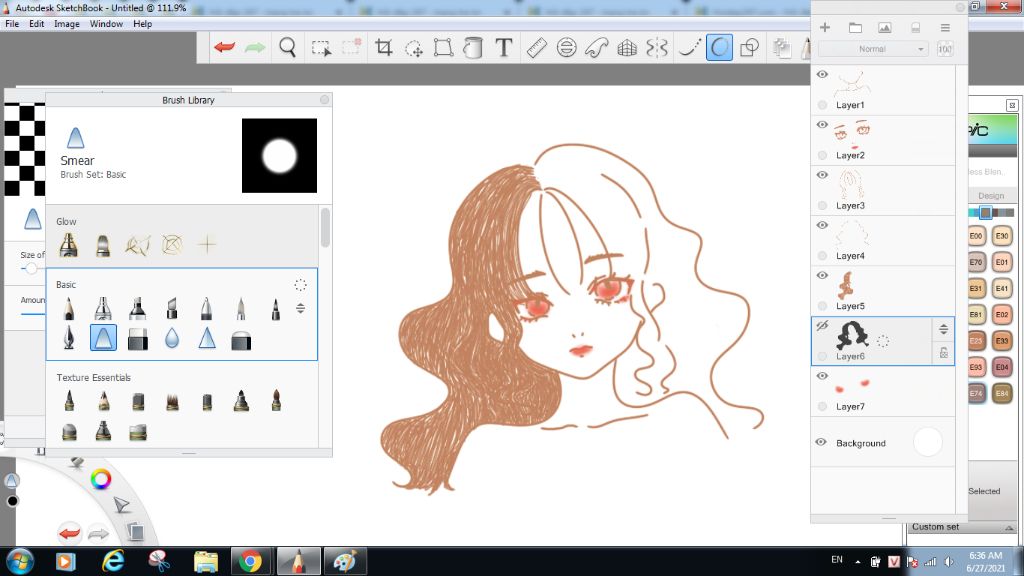Select the Layer5 thumbnail

847,285
